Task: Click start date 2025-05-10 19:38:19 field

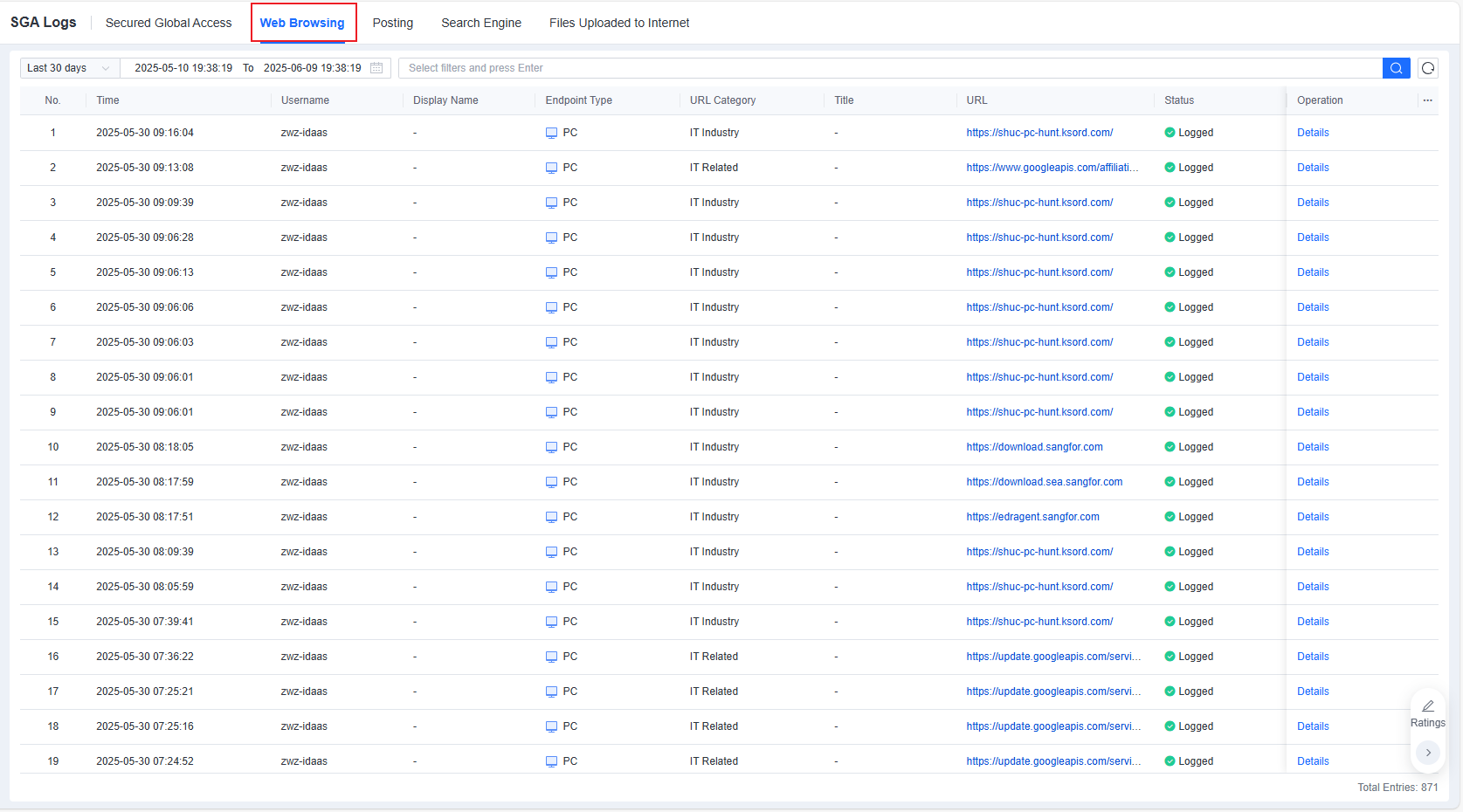Action: tap(183, 68)
